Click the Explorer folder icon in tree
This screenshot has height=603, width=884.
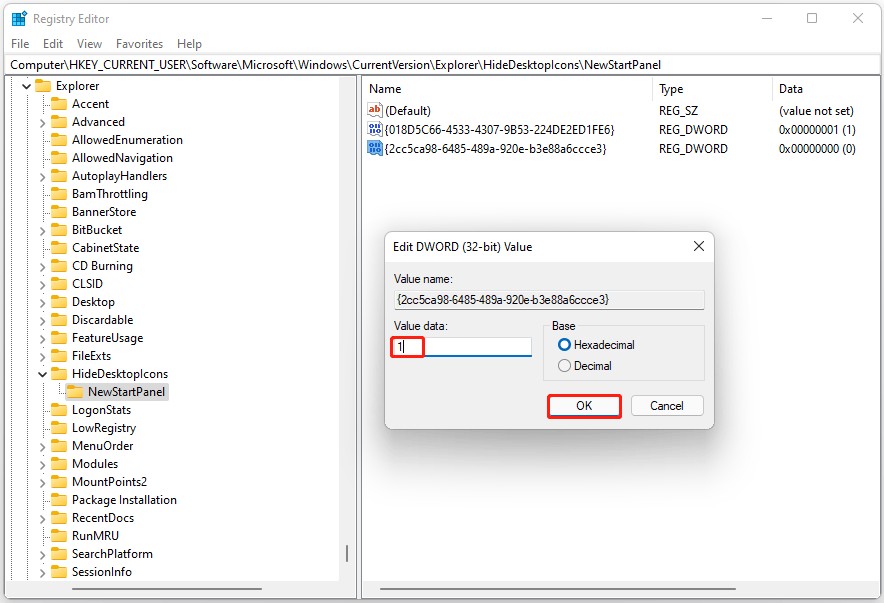pyautogui.click(x=43, y=86)
